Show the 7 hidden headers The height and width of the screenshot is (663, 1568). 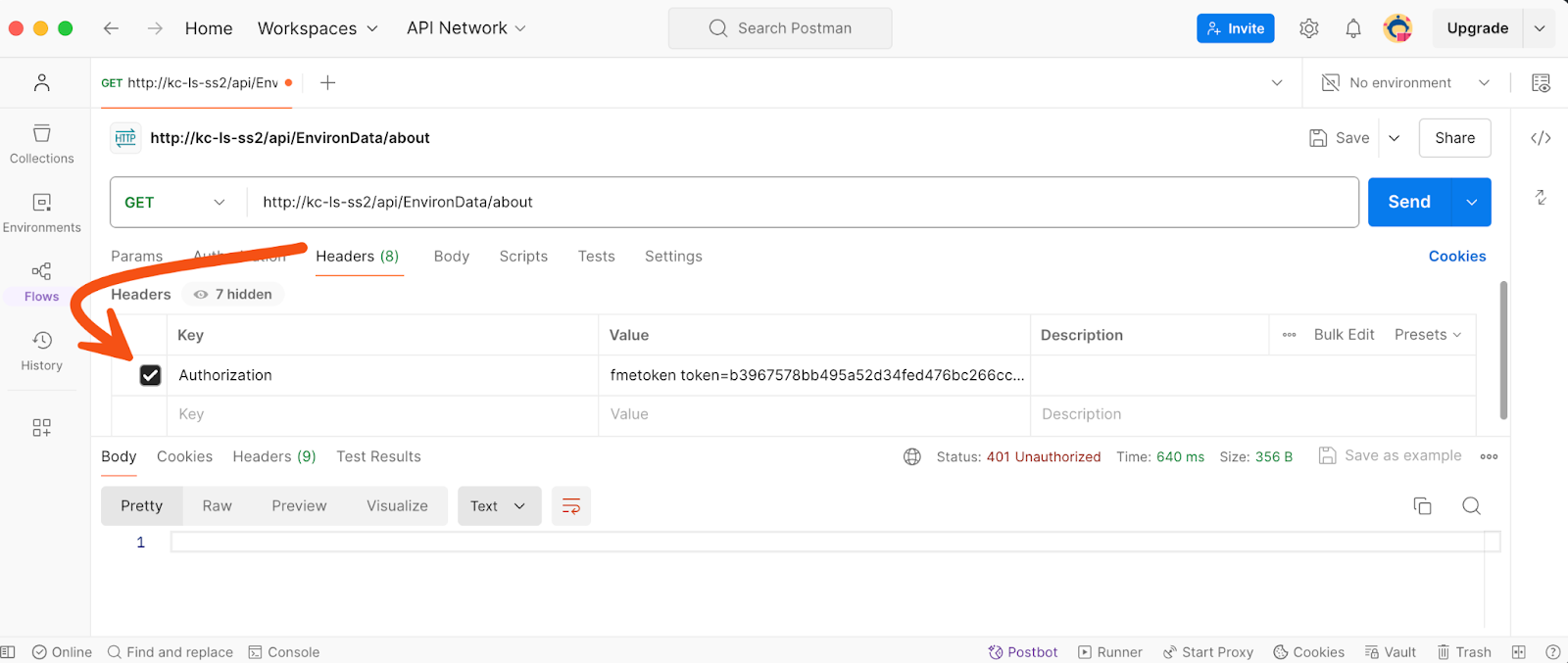click(x=233, y=295)
